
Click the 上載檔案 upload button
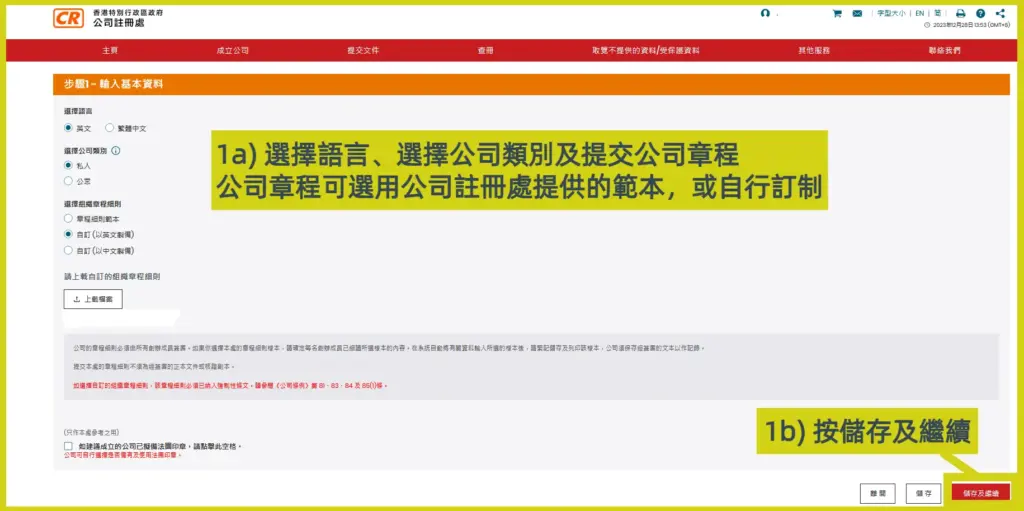(92, 299)
